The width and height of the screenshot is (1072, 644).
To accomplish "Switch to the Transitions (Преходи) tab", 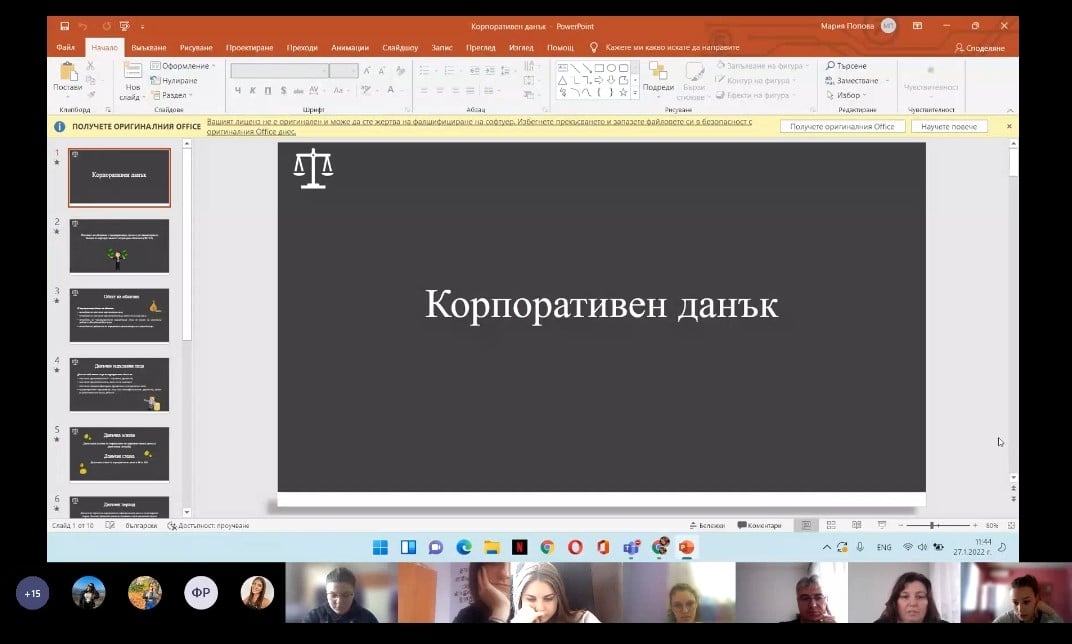I will pos(302,47).
